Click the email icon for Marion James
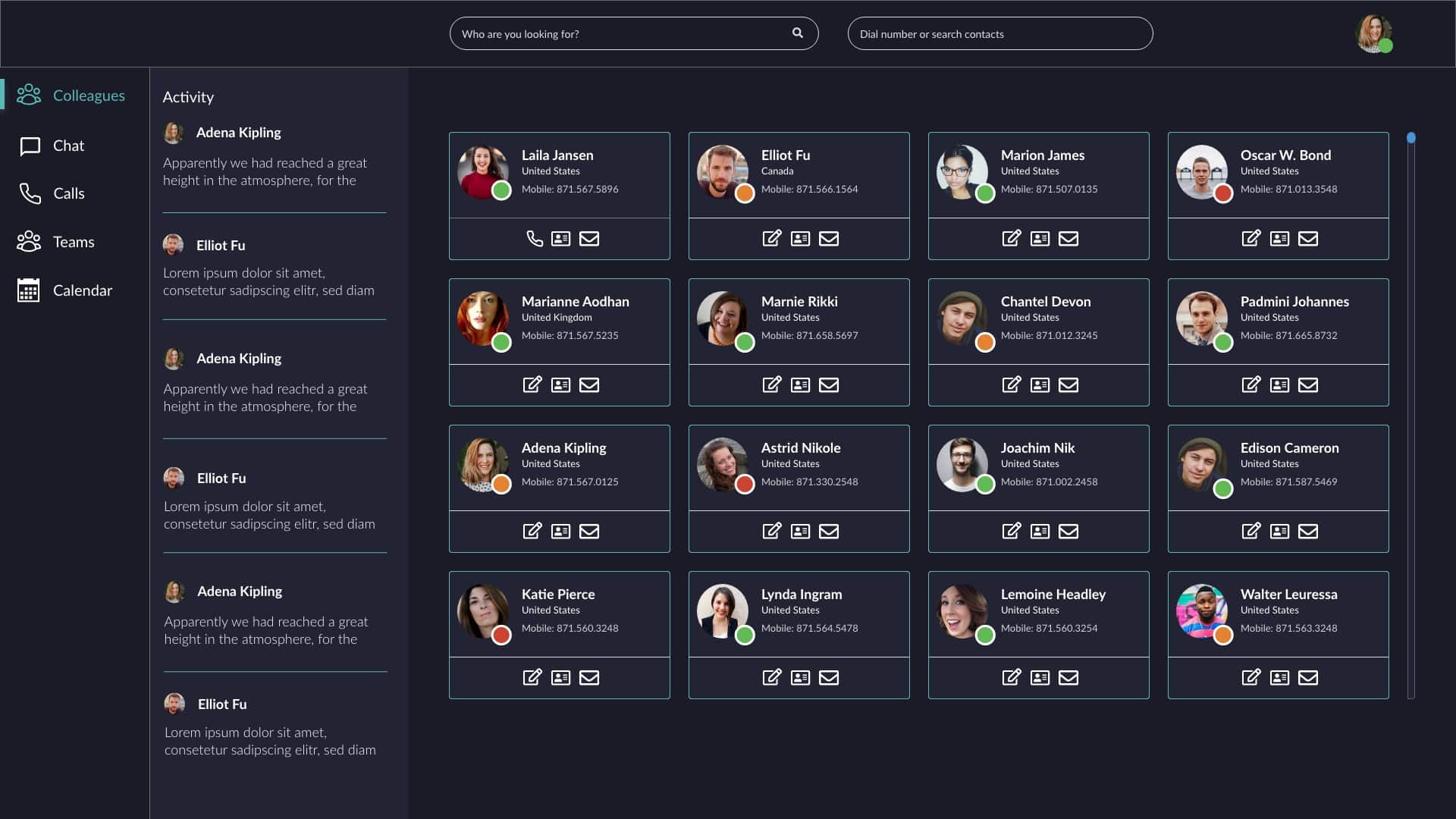This screenshot has height=819, width=1456. (x=1069, y=238)
